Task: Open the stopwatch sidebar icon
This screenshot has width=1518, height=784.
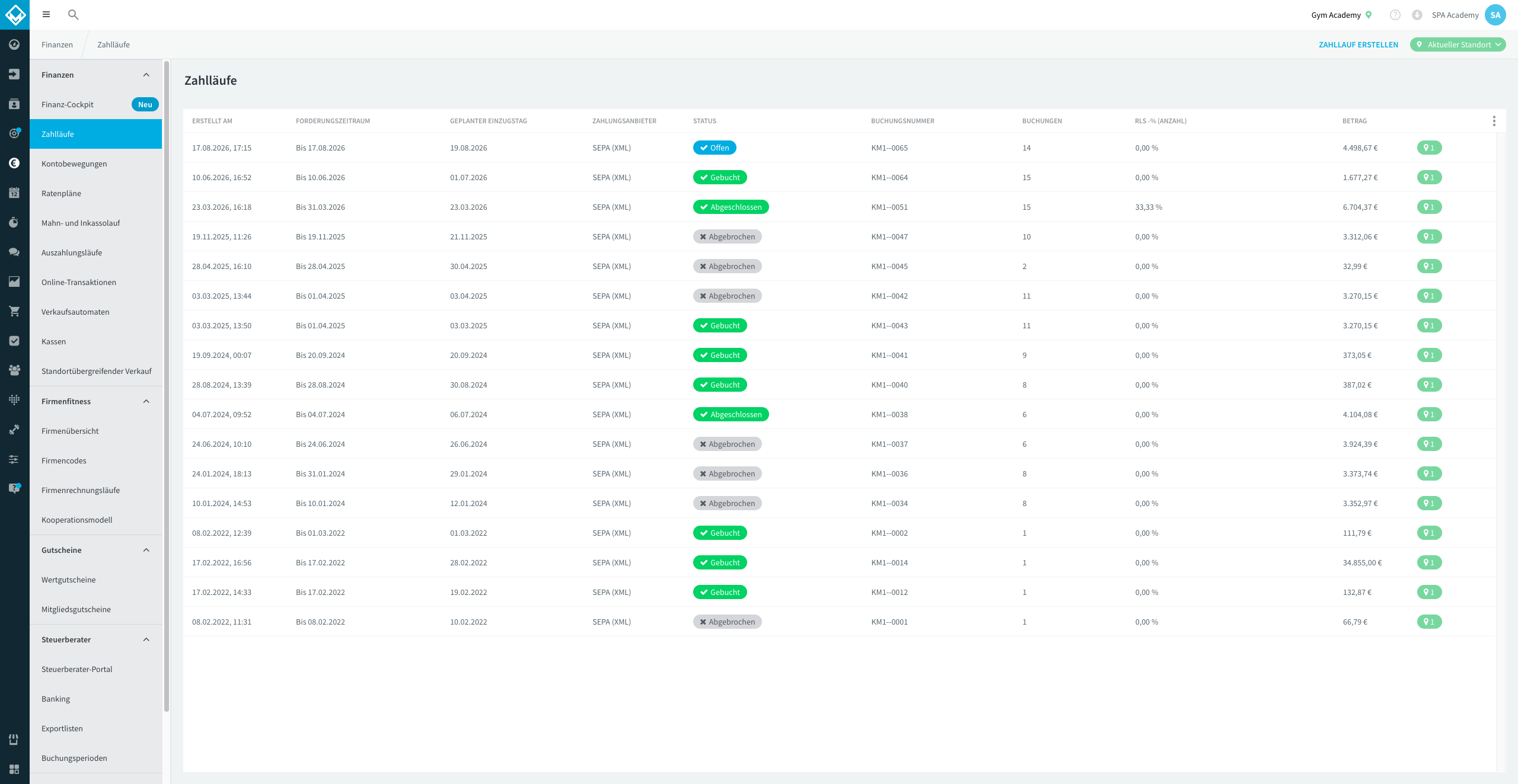Action: [14, 222]
